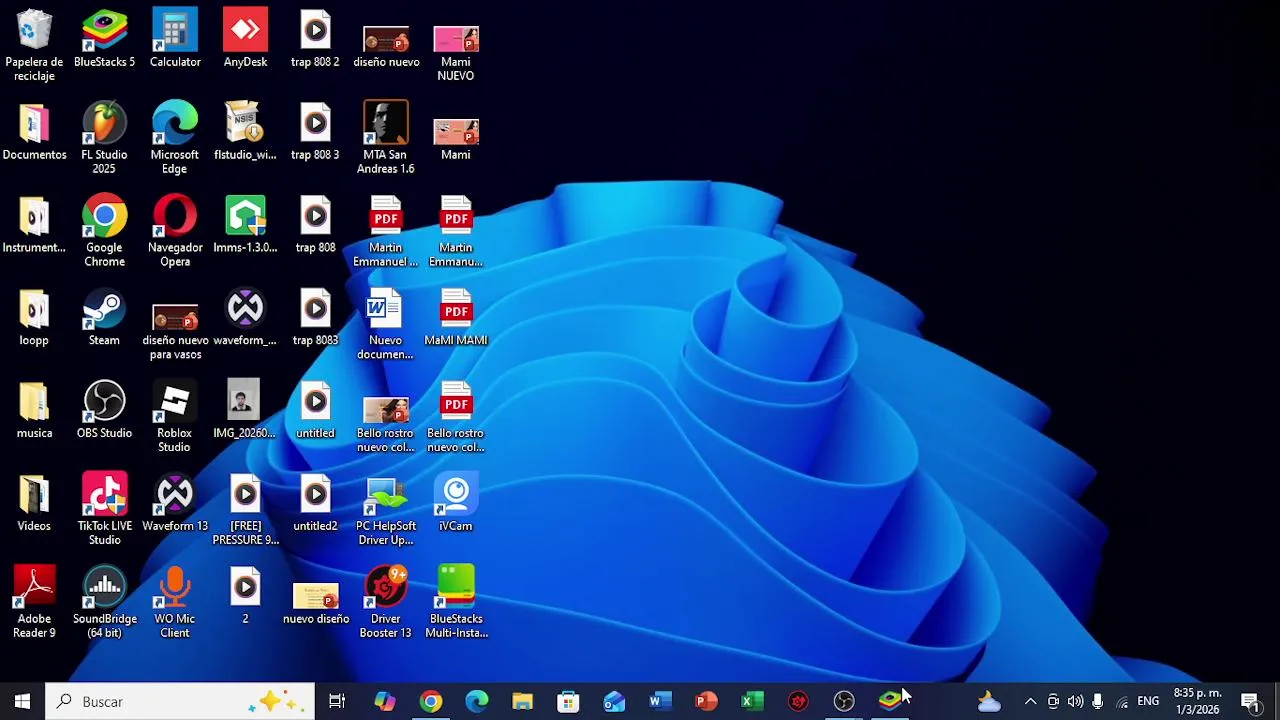
Task: Open the notification center
Action: click(1251, 702)
